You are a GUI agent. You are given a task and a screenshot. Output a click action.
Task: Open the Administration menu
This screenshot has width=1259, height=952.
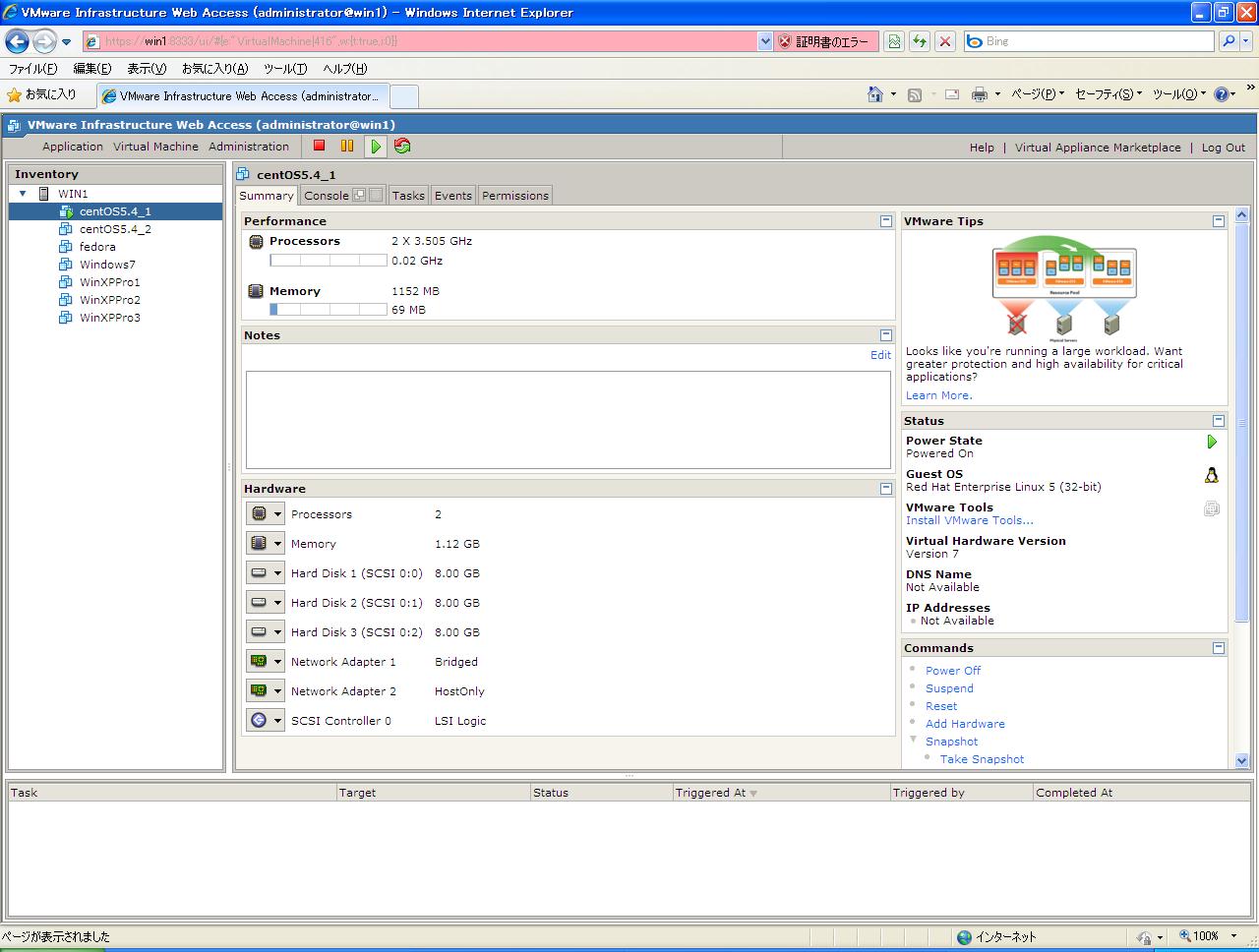249,147
